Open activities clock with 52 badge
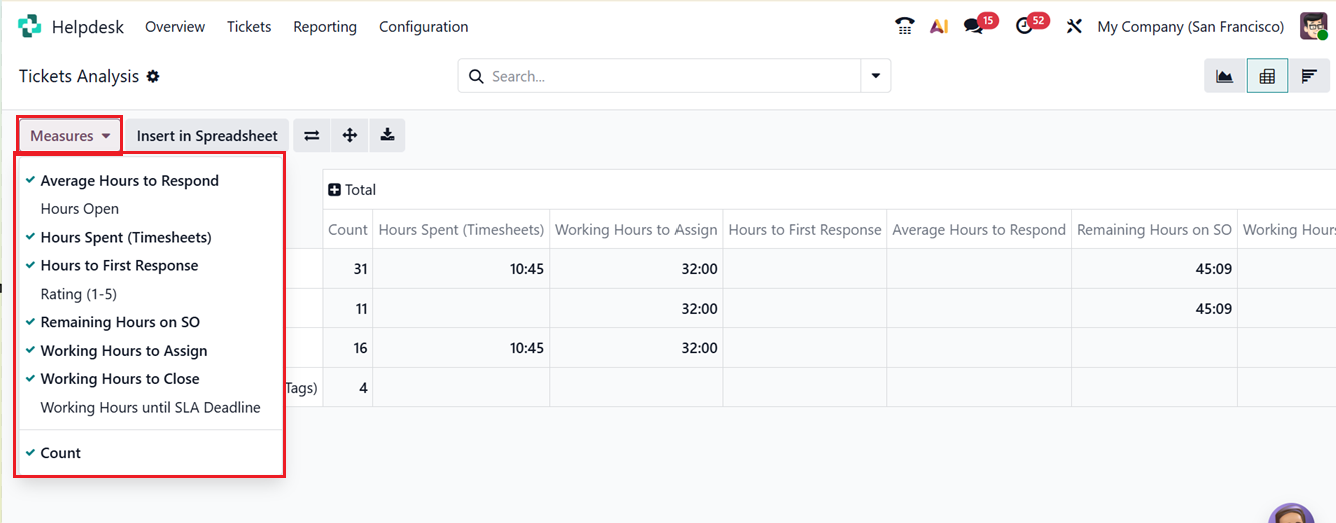Screen dimensions: 1336x523 1024,27
